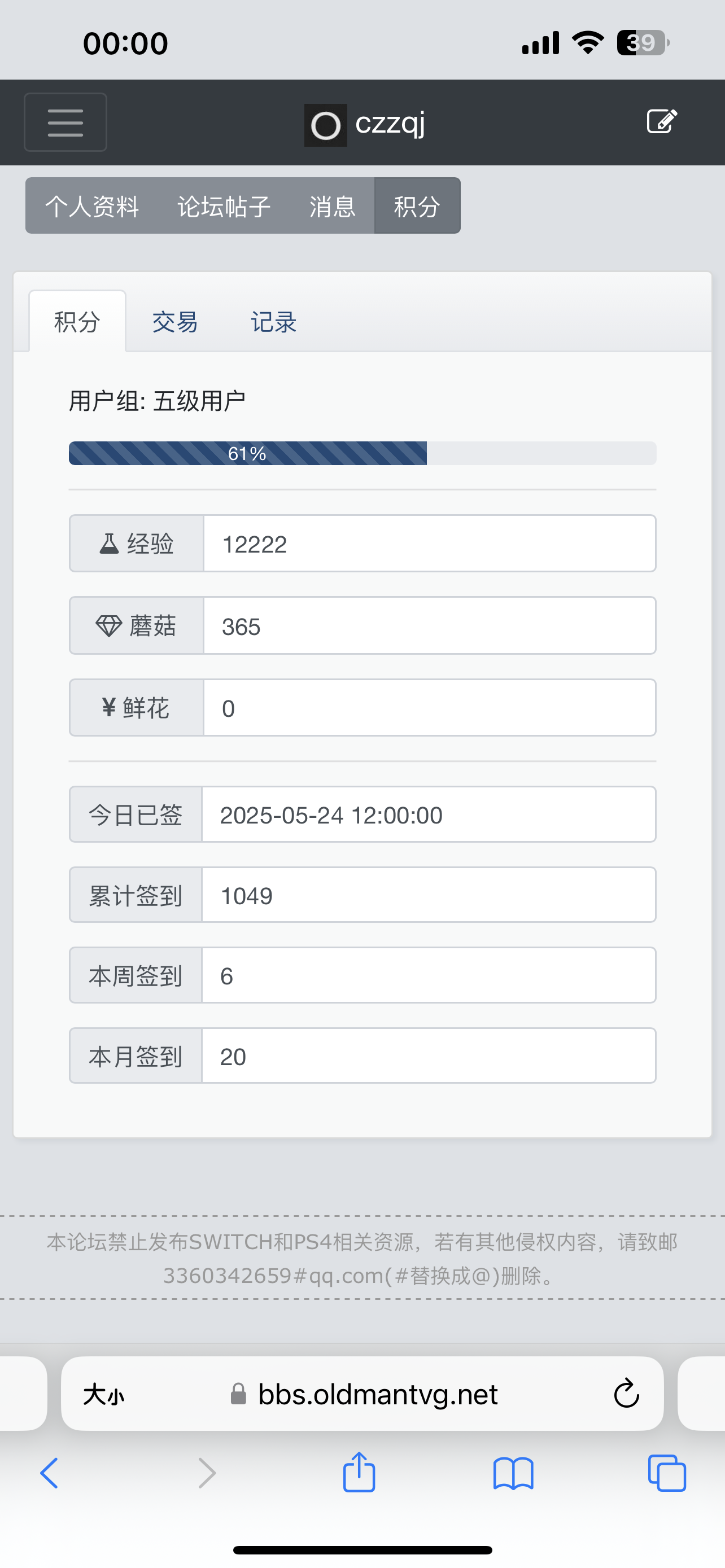The height and width of the screenshot is (1568, 725).
Task: Tap the Safari forward arrow
Action: (207, 1474)
